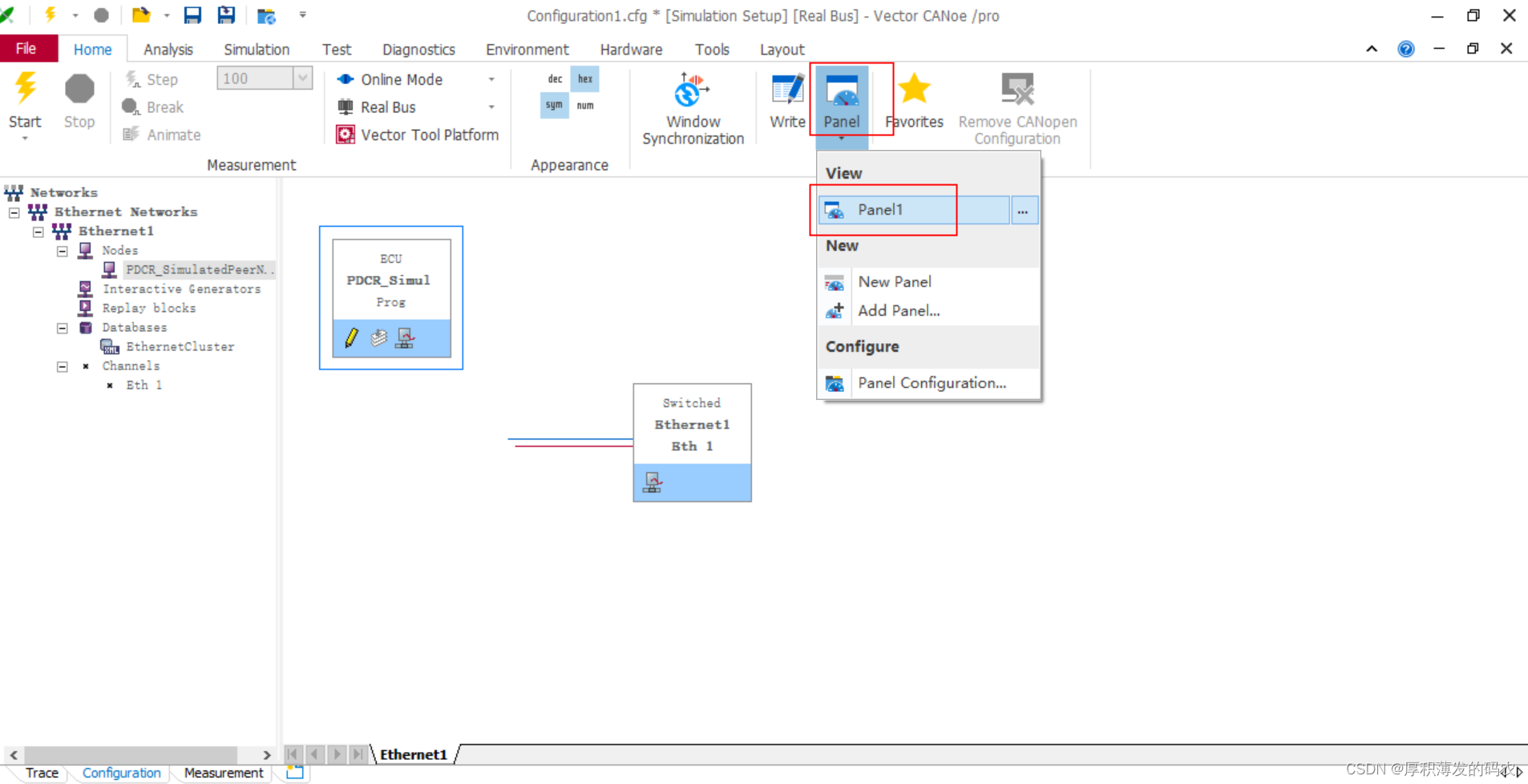1528x784 pixels.
Task: Click the pencil edit icon on ECU node
Action: point(351,338)
